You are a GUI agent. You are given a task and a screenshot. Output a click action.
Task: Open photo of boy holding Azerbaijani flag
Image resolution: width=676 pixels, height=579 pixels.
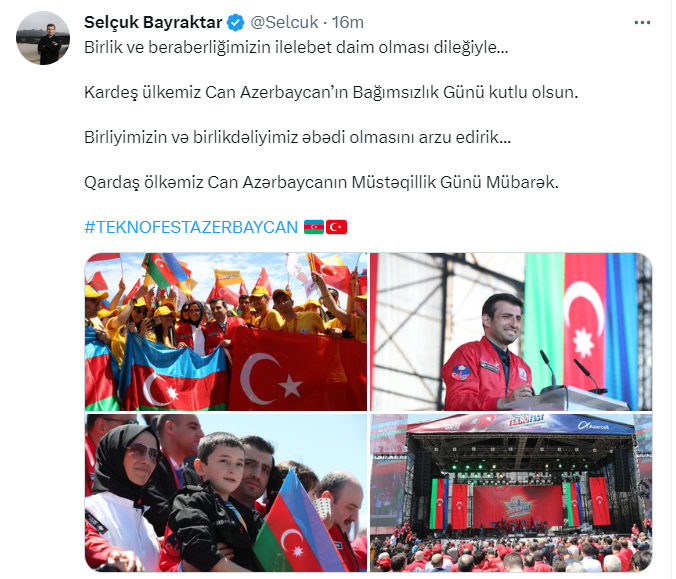pyautogui.click(x=226, y=493)
